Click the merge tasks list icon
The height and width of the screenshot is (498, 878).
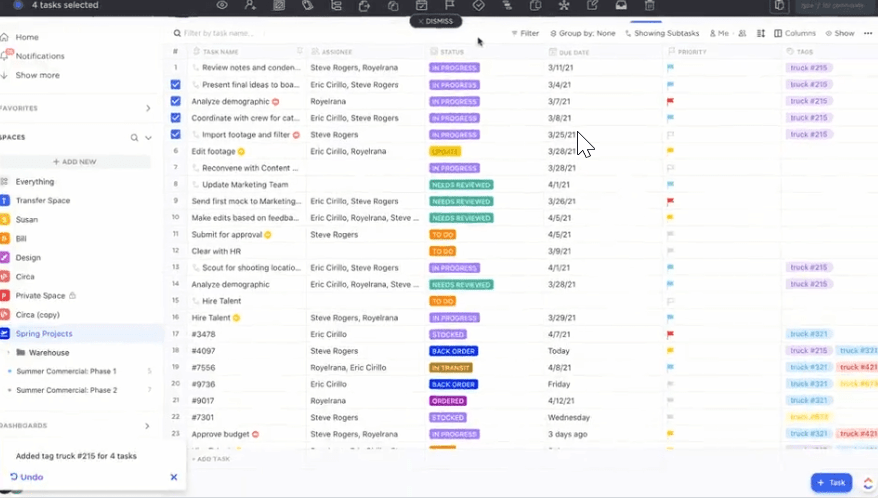[x=507, y=6]
